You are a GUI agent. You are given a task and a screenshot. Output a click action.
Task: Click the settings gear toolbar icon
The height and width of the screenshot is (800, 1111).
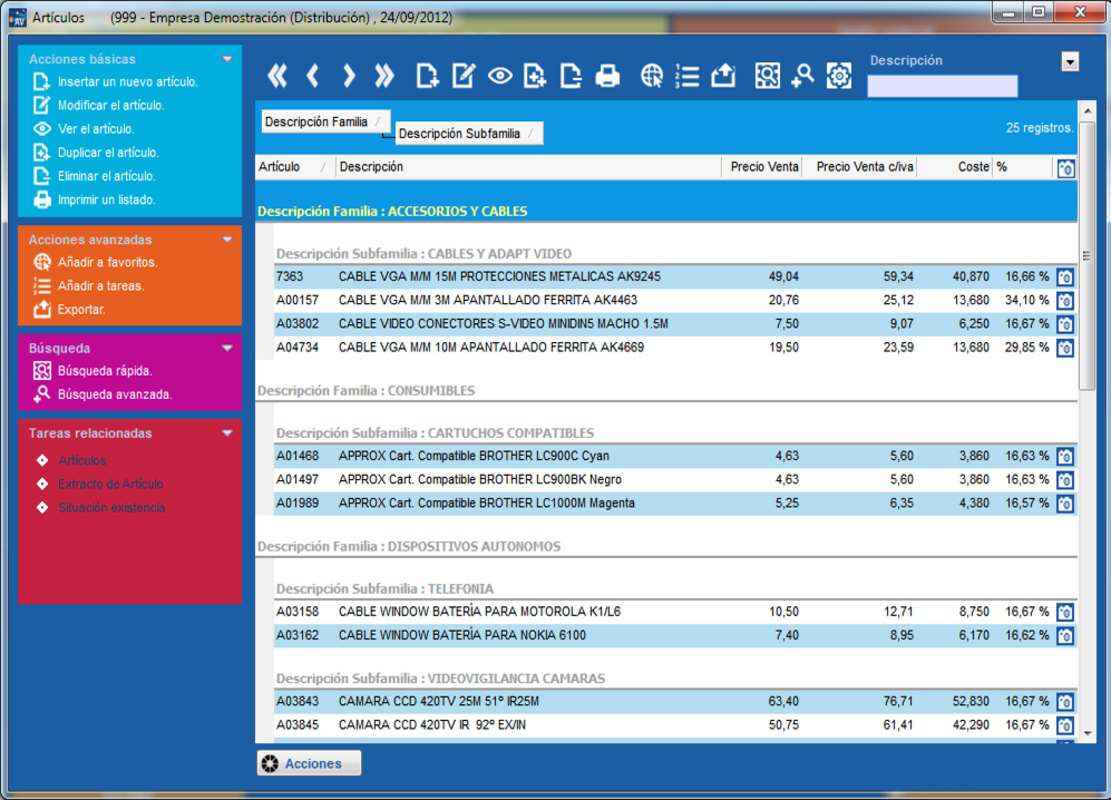839,75
